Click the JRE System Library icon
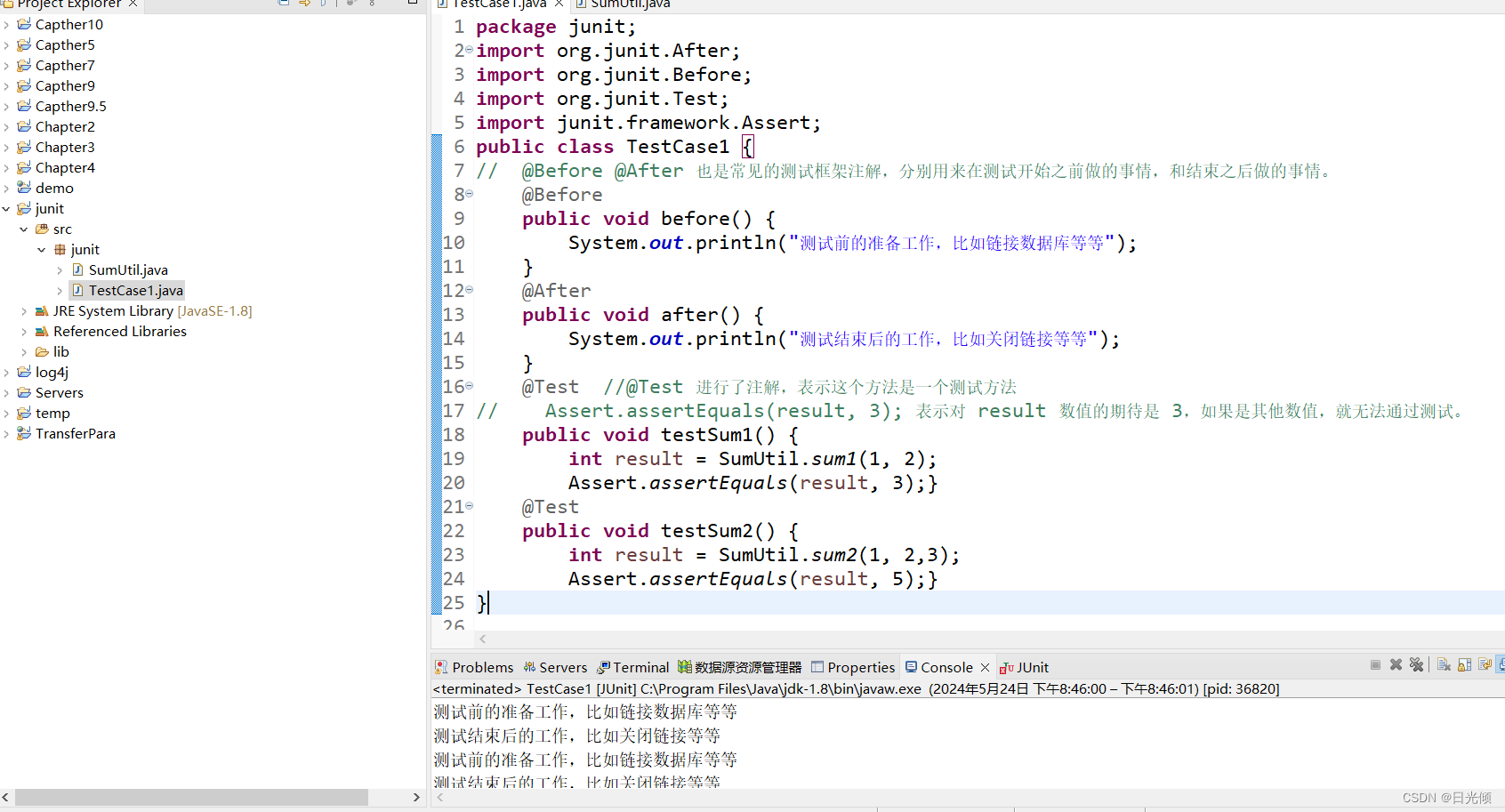The image size is (1505, 812). 42,311
